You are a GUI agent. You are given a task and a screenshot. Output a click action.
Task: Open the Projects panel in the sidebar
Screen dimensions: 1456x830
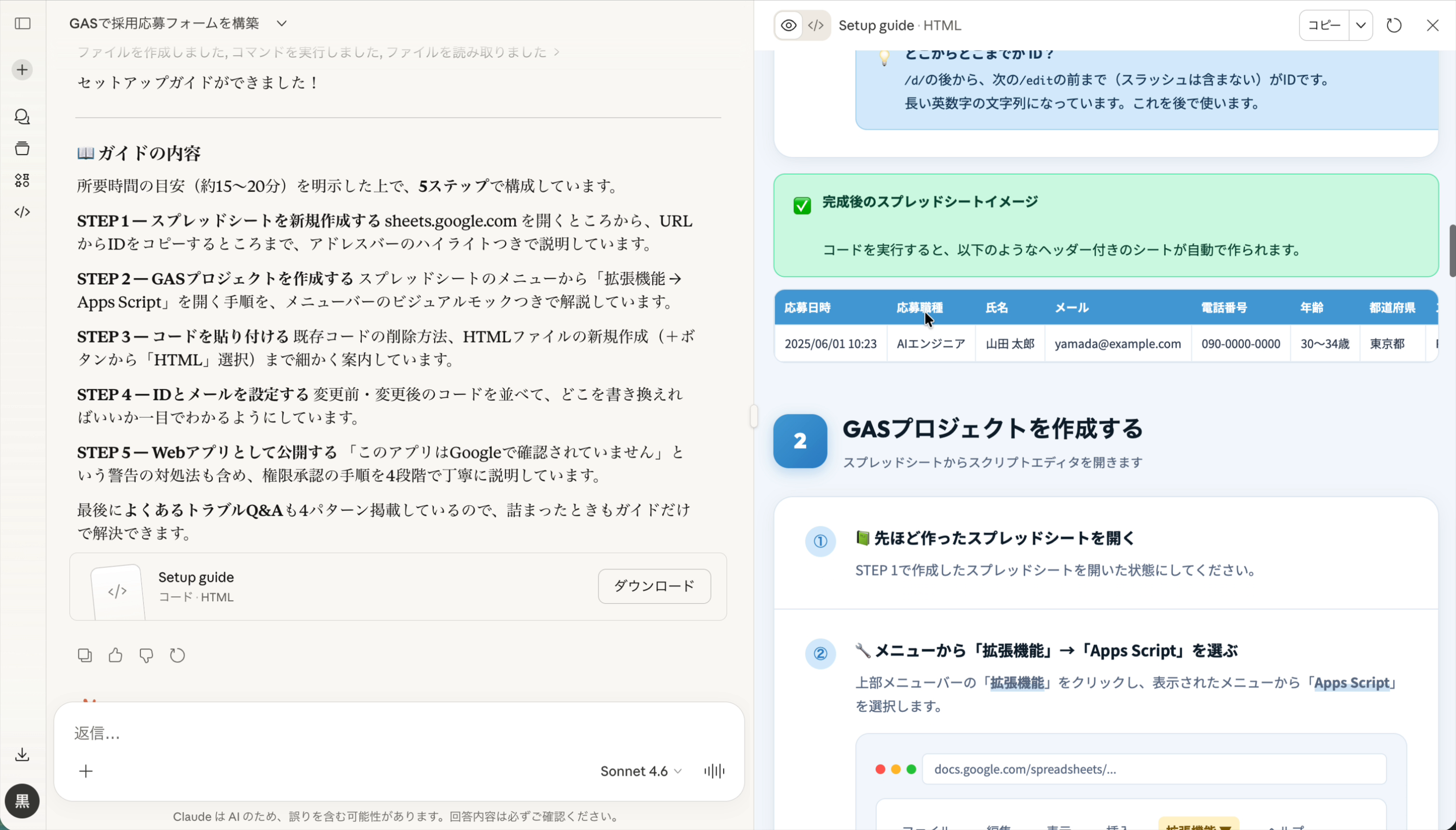(x=22, y=148)
